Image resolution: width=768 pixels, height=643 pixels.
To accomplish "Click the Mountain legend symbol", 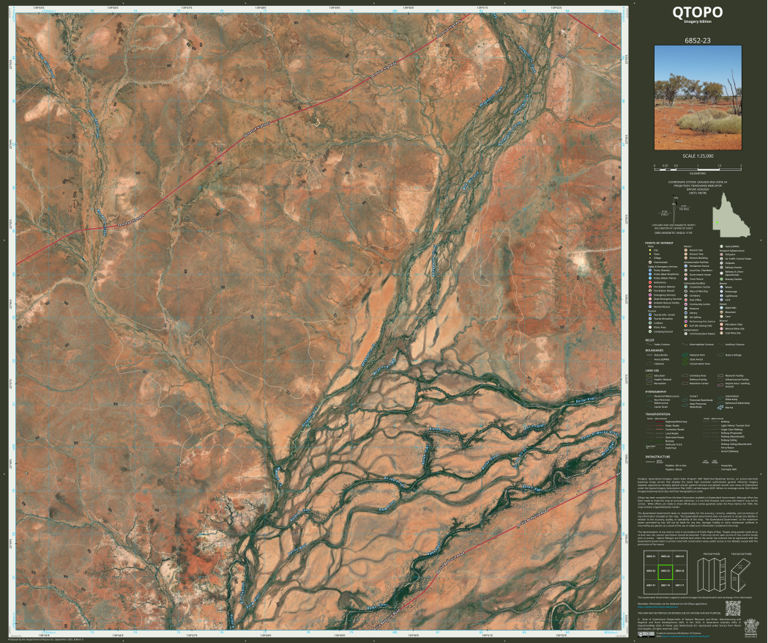I will tap(721, 312).
